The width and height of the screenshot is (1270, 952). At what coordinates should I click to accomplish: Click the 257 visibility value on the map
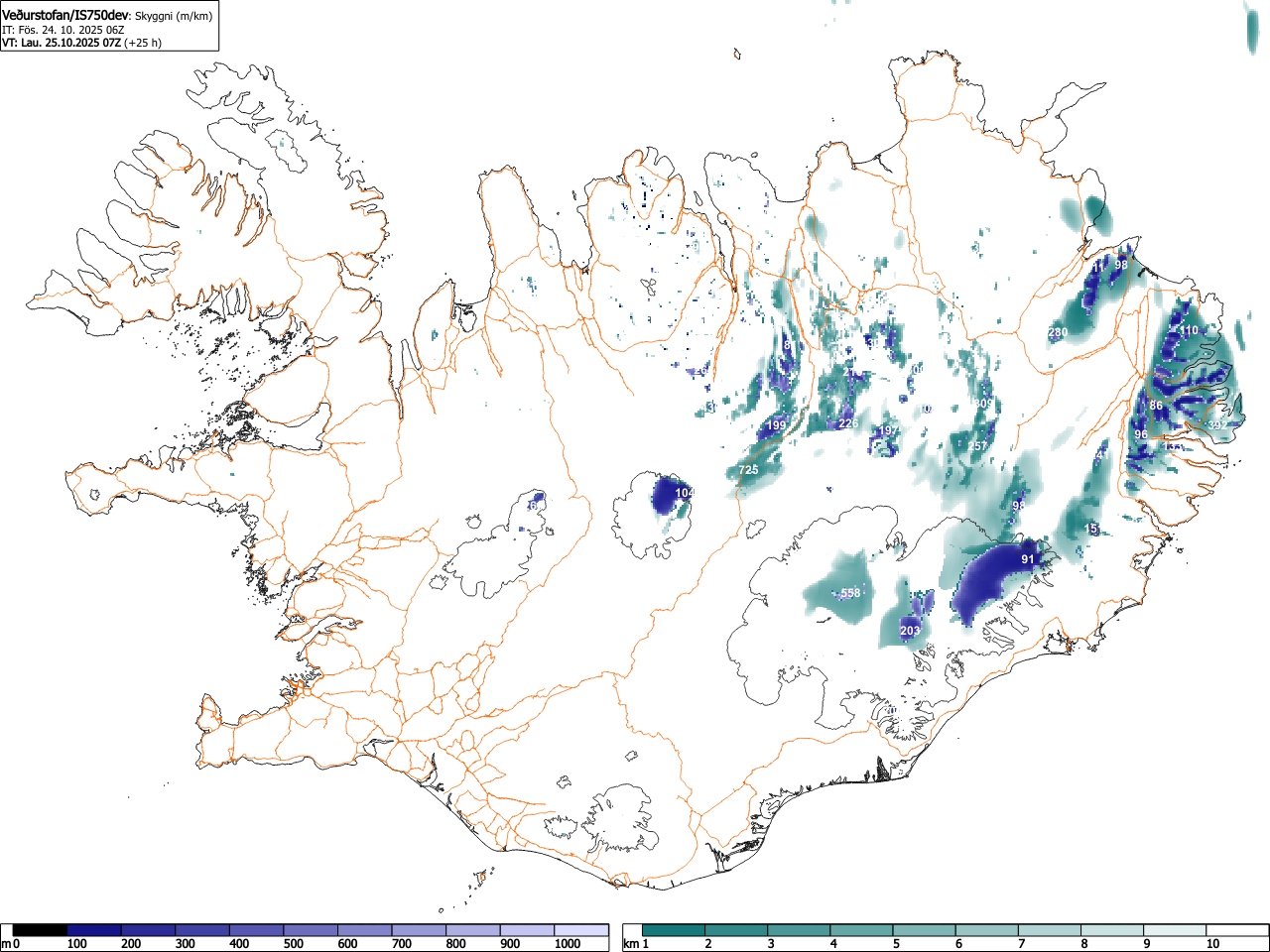click(978, 446)
